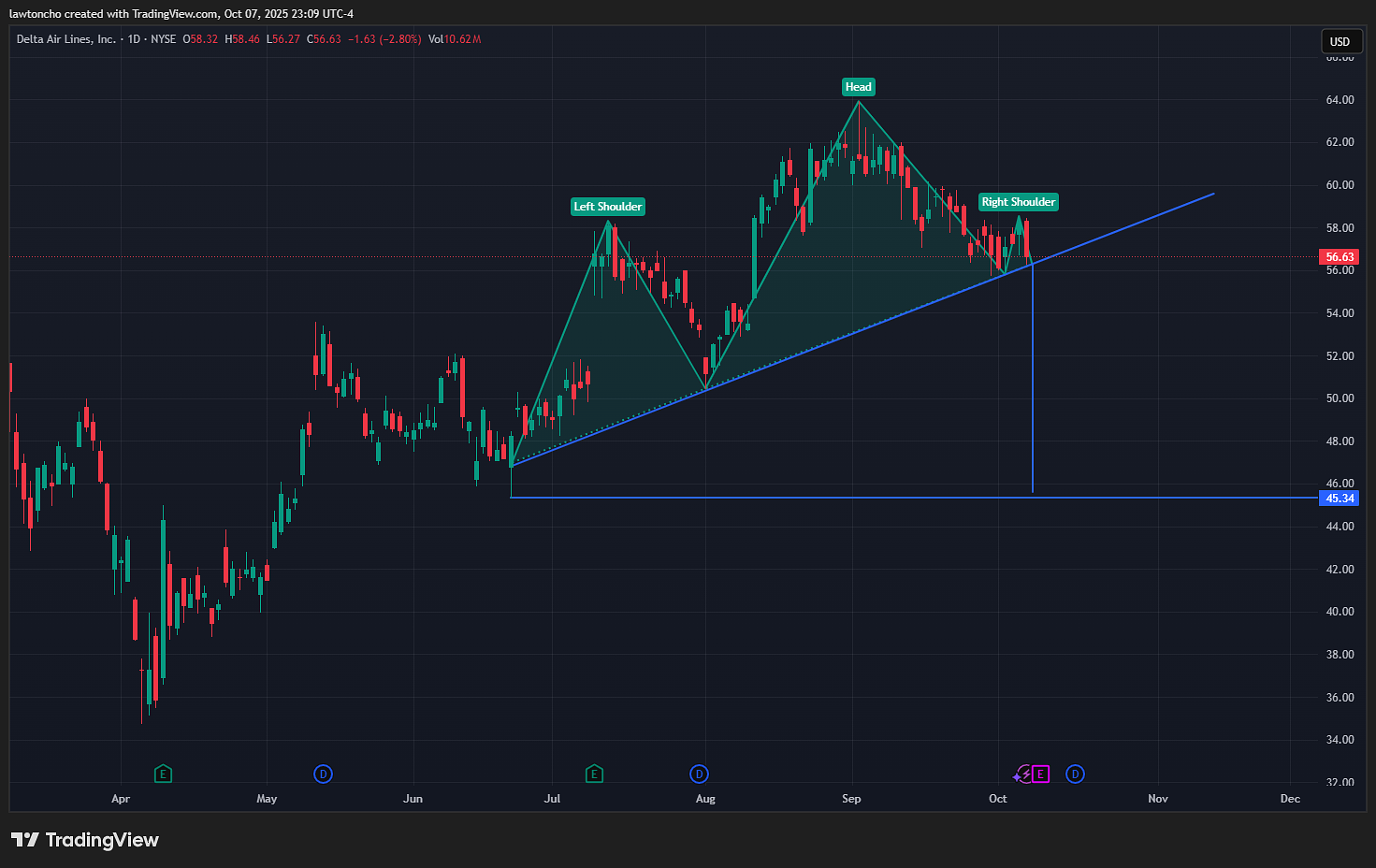The width and height of the screenshot is (1376, 868).
Task: Click the 1D interval in chart legend
Action: tap(134, 39)
